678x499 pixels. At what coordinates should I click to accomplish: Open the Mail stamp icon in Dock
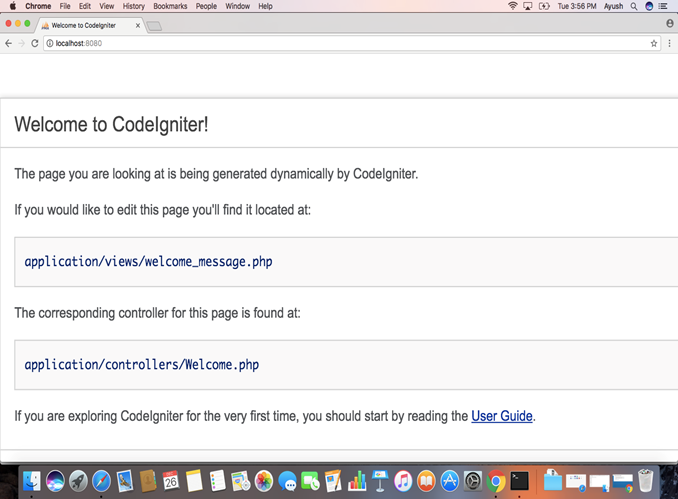125,481
